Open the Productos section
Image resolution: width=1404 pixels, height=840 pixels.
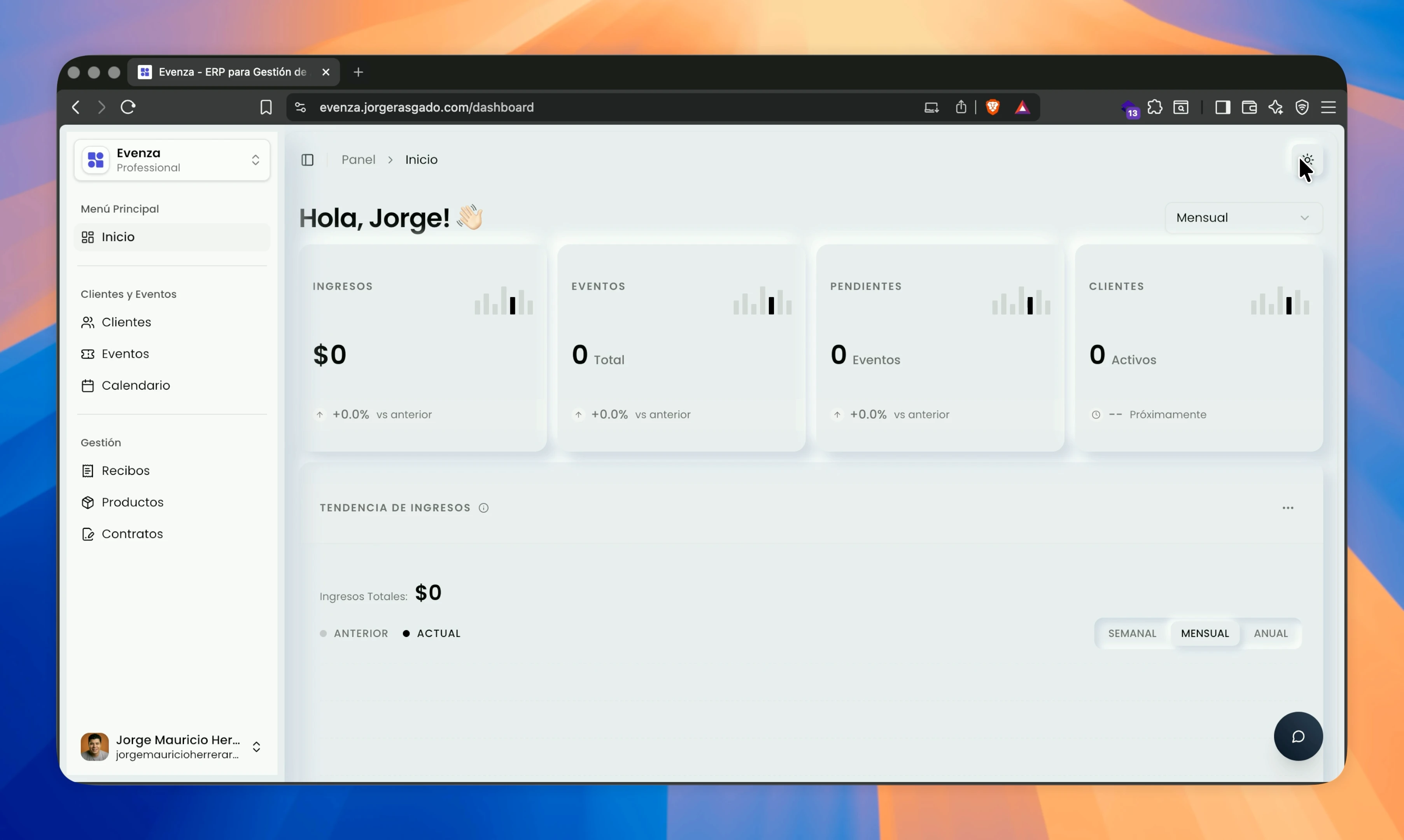point(132,502)
